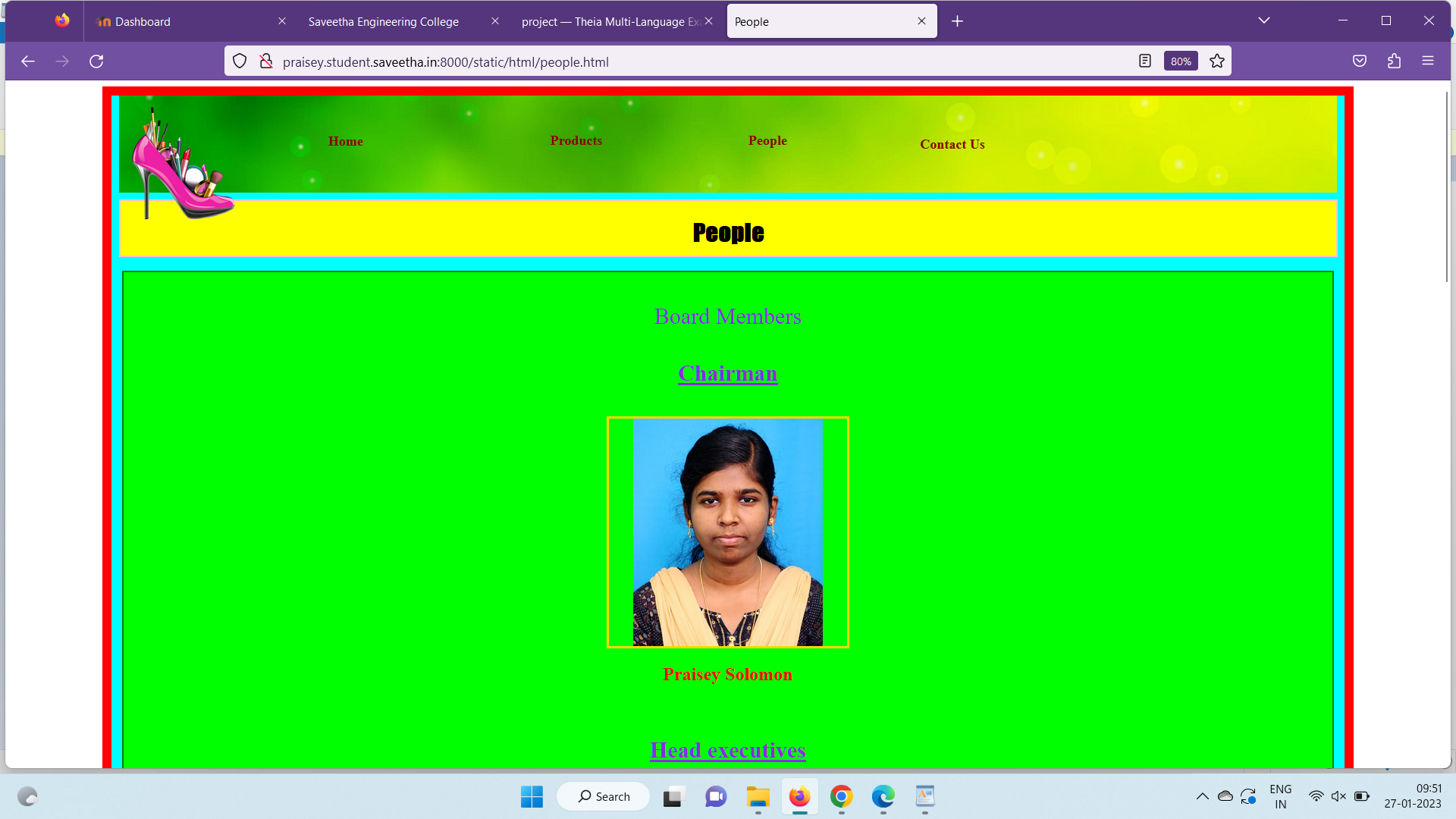1456x819 pixels.
Task: Click Praisey Solomon's portrait photo
Action: [727, 532]
